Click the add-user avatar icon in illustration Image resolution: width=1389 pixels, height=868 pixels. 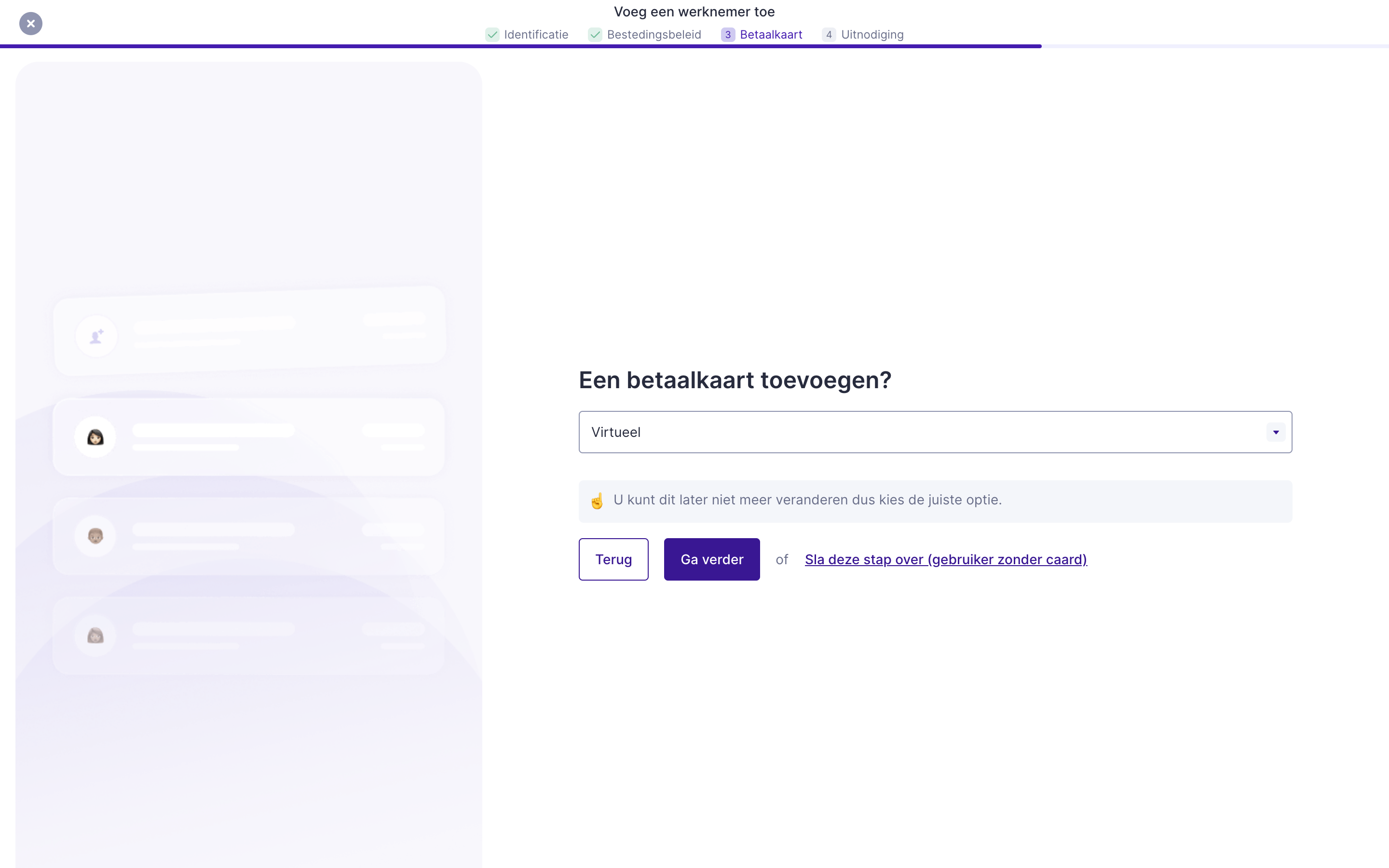[x=96, y=337]
